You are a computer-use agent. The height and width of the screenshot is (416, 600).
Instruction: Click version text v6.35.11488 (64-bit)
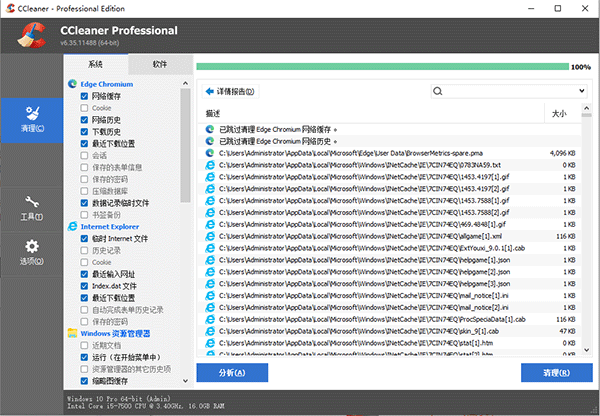pos(90,43)
